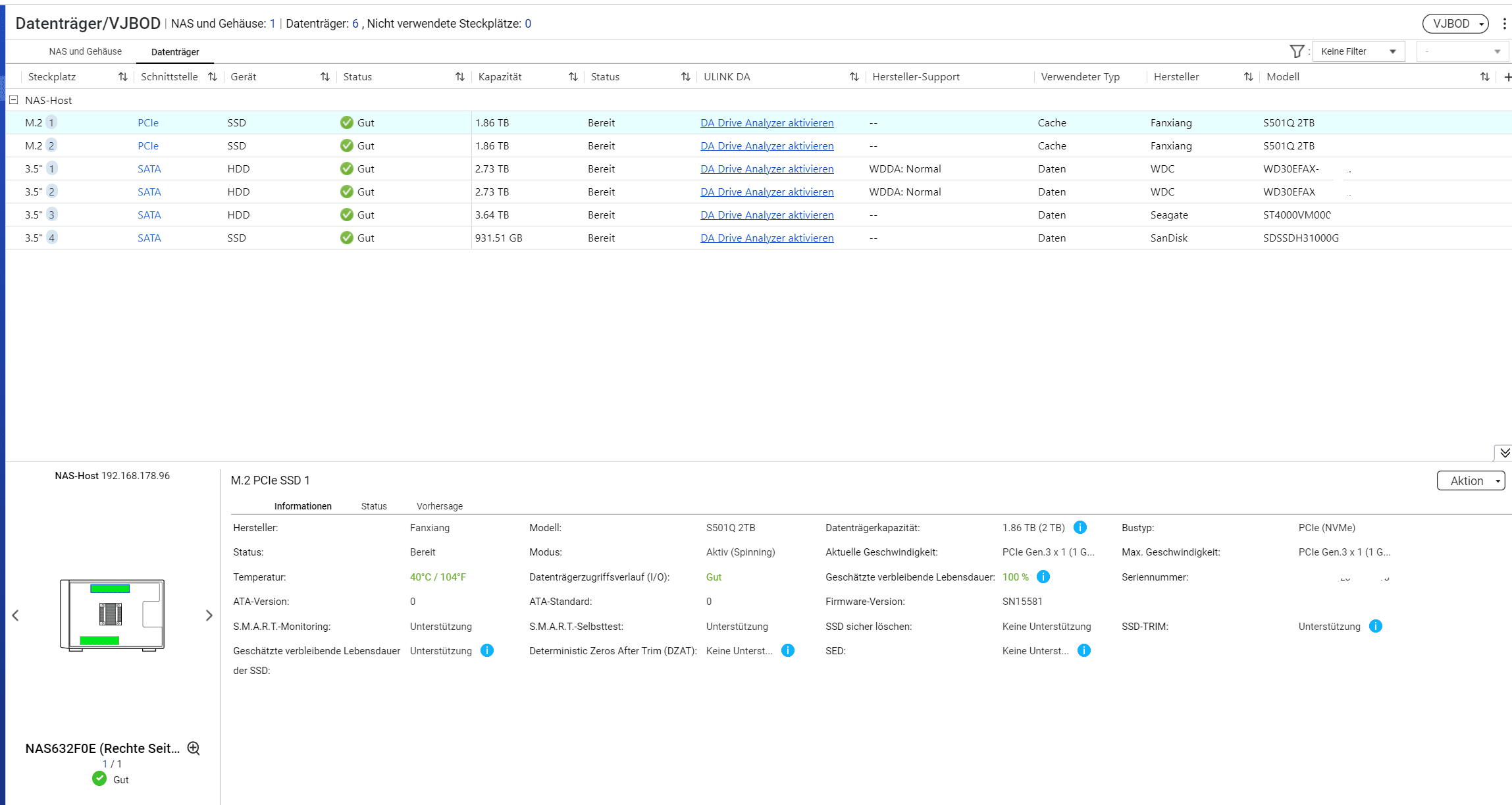This screenshot has width=1512, height=805.
Task: Select the Datenträger tab
Action: click(175, 52)
